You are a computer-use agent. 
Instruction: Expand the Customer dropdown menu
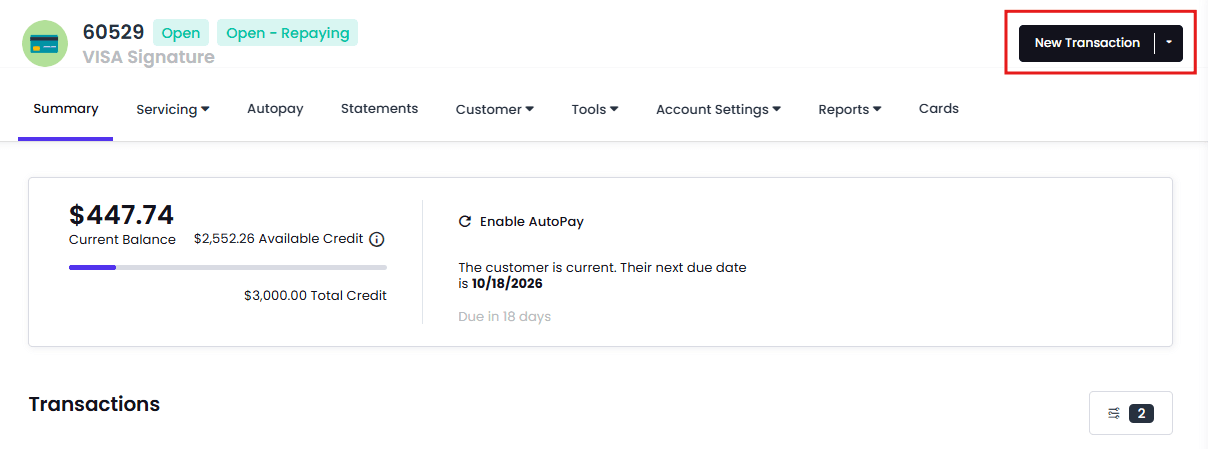pyautogui.click(x=495, y=110)
